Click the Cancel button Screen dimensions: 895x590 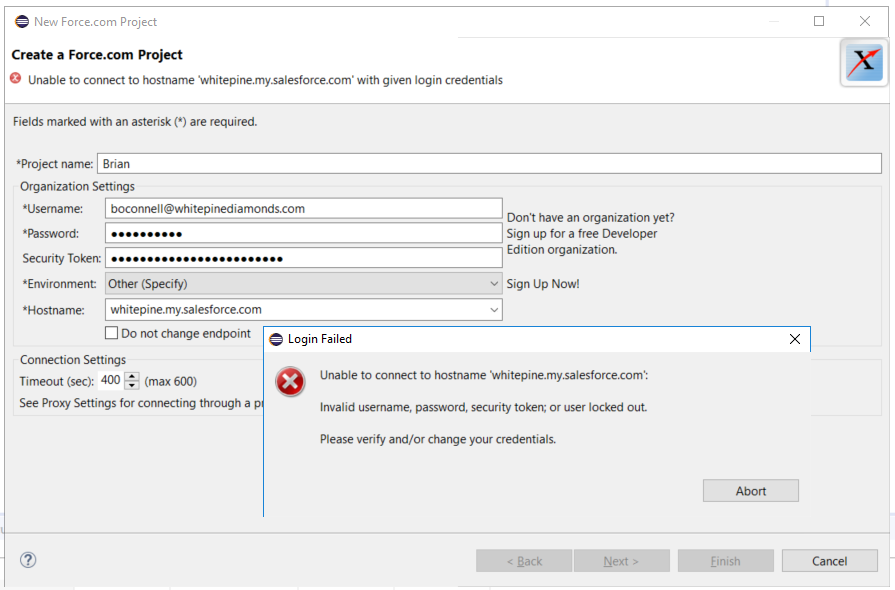[829, 561]
